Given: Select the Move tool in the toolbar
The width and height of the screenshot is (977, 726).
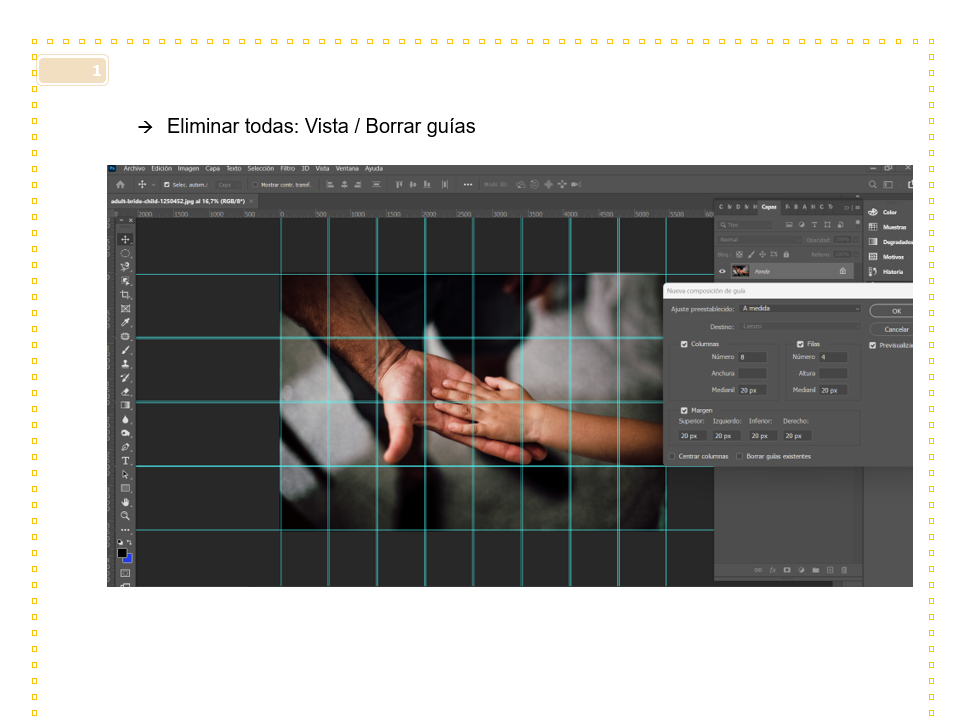Looking at the screenshot, I should [x=125, y=240].
